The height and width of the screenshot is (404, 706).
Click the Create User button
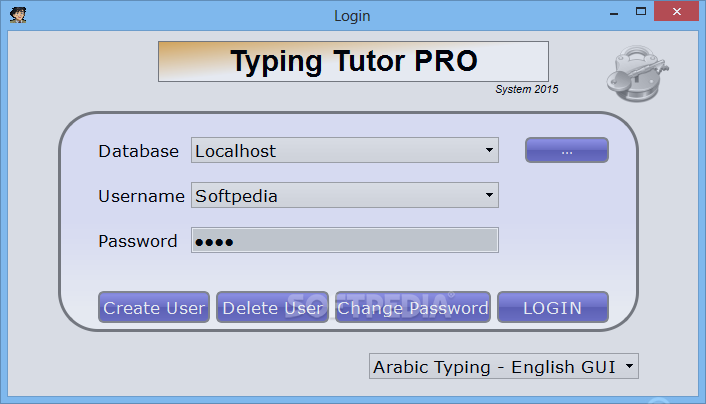[154, 308]
